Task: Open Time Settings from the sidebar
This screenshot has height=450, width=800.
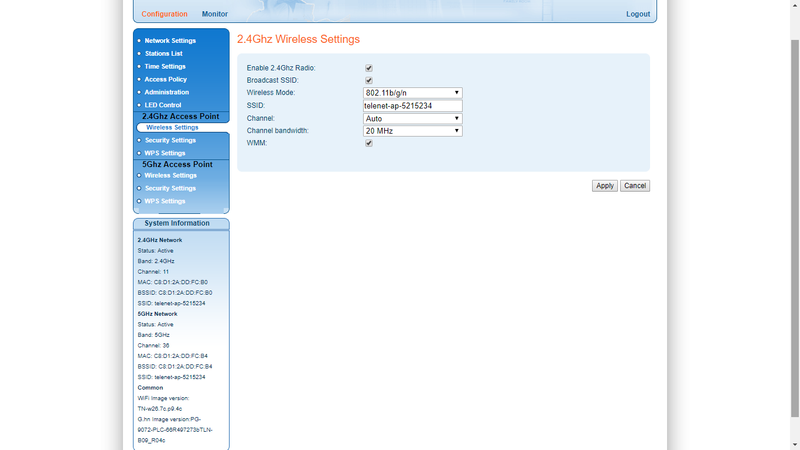Action: (165, 67)
